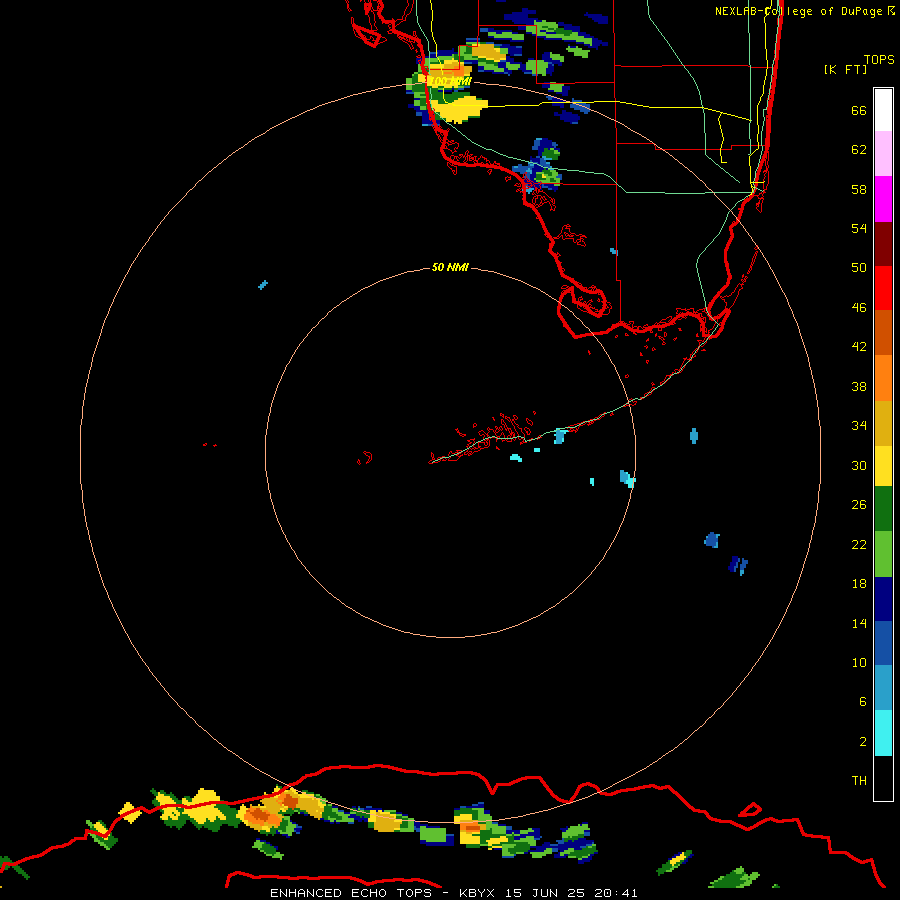Click the legend value 42
The height and width of the screenshot is (900, 900).
(859, 347)
